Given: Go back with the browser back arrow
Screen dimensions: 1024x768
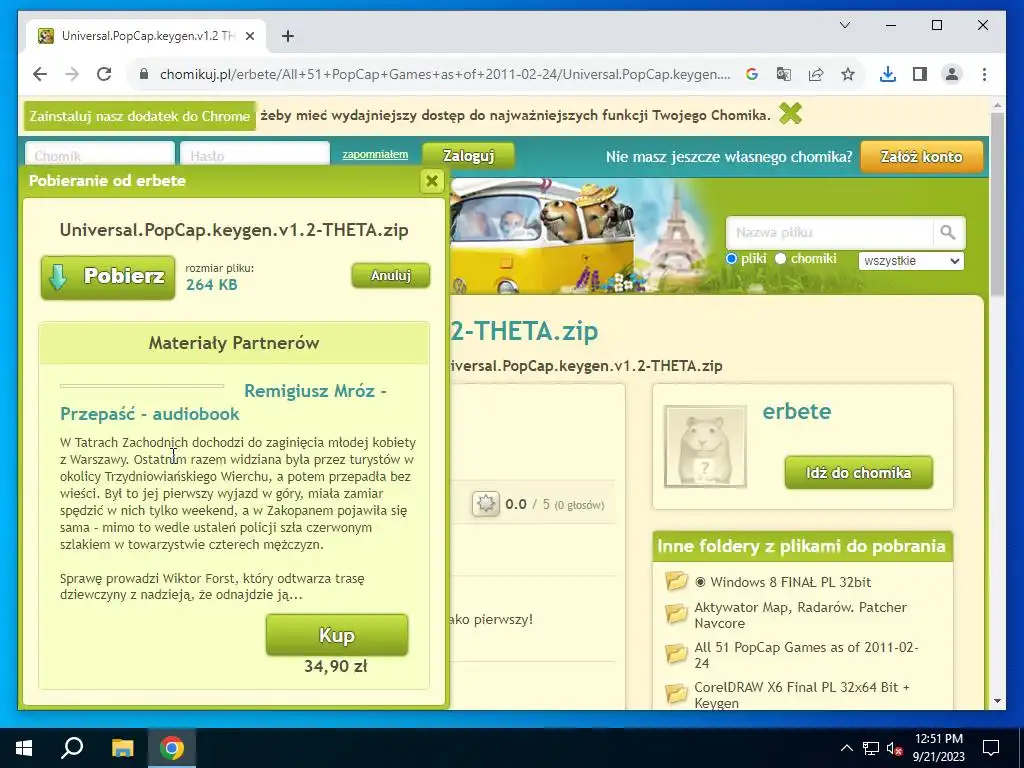Looking at the screenshot, I should 40,74.
